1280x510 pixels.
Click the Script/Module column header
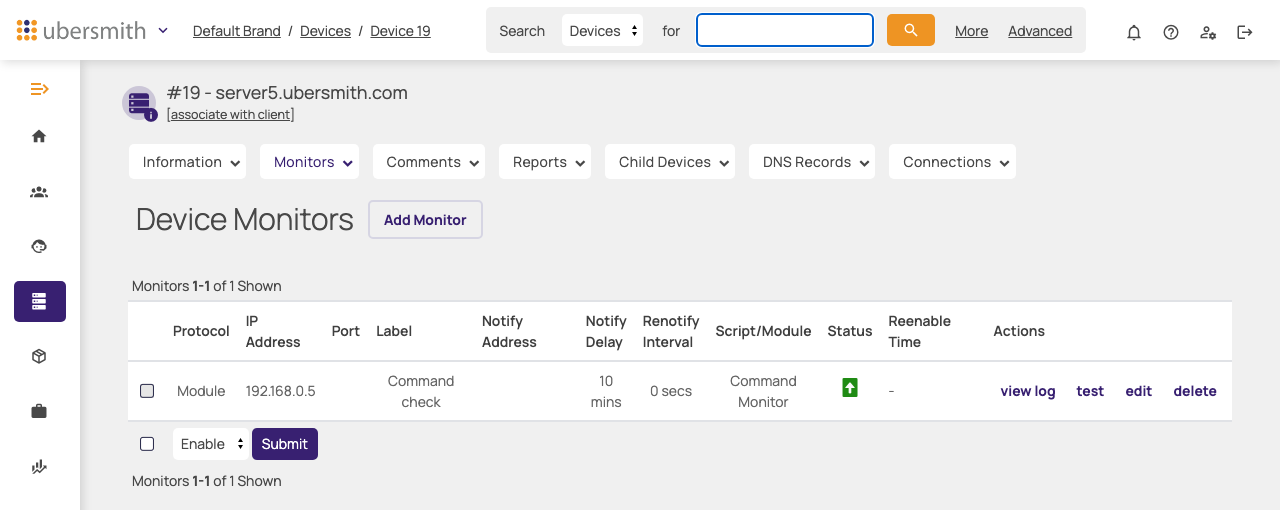pyautogui.click(x=763, y=331)
